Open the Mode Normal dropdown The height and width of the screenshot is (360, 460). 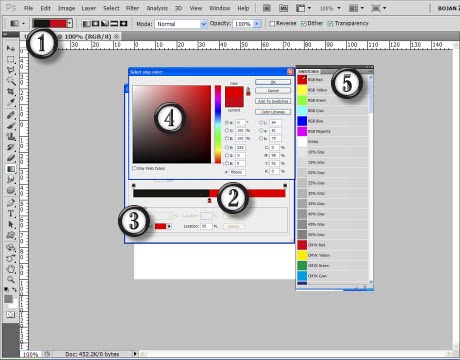coord(181,24)
